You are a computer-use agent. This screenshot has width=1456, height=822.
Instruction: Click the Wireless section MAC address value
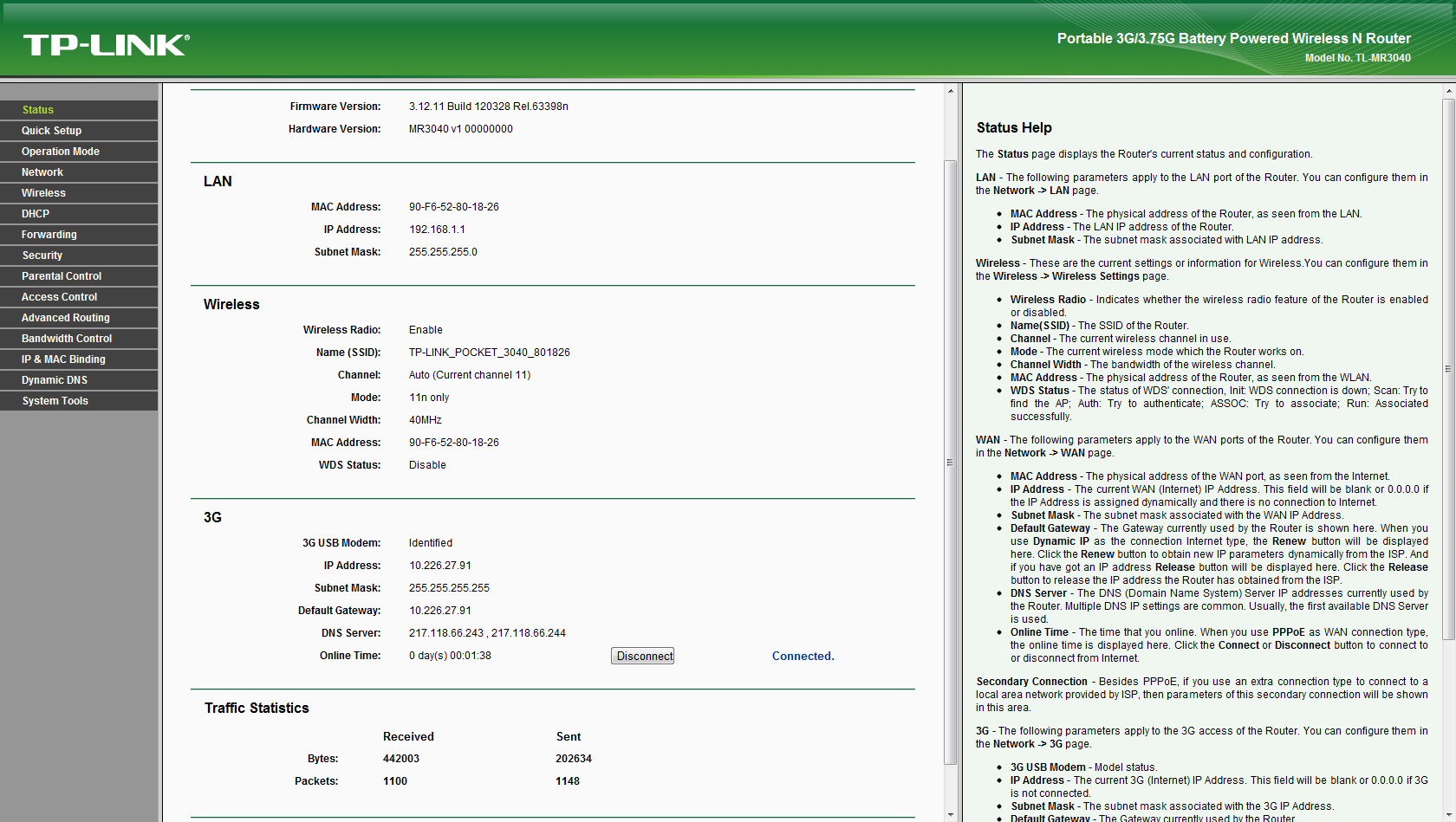point(454,443)
